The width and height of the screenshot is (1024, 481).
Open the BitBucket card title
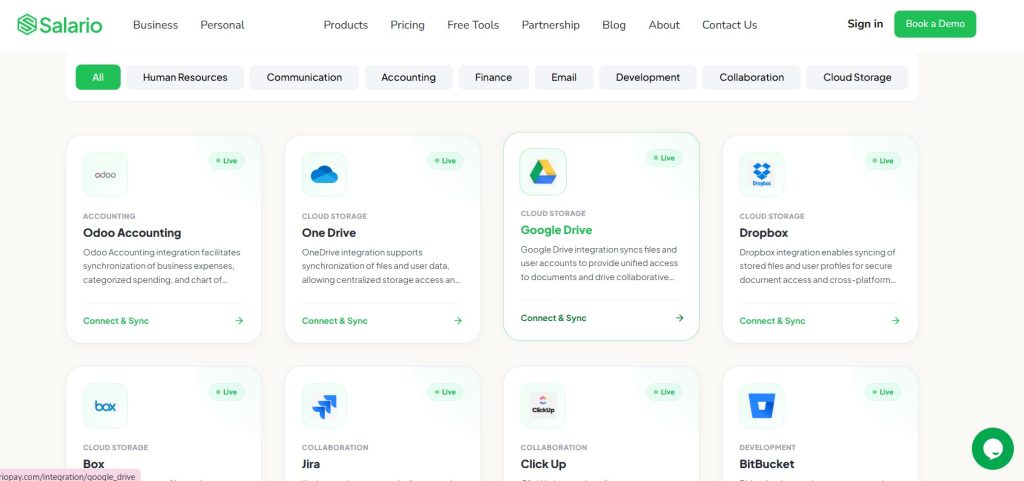(767, 464)
